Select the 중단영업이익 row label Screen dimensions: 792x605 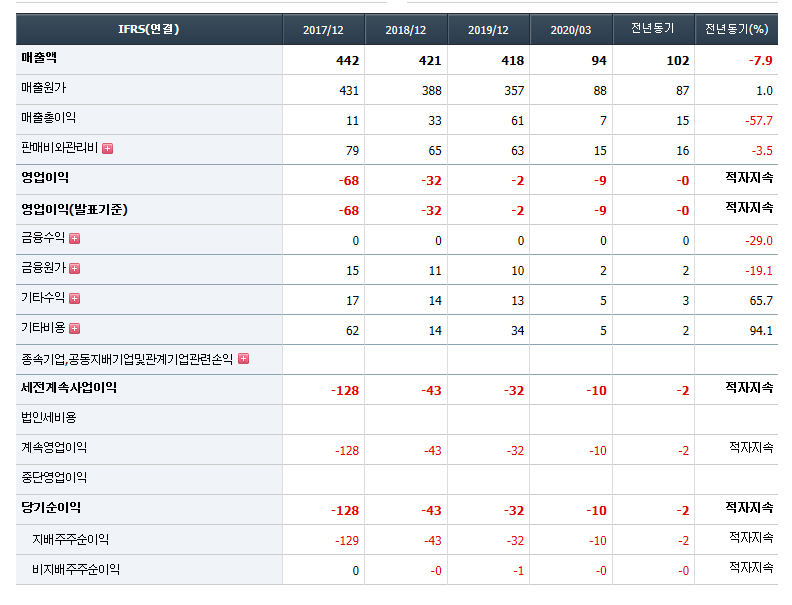[x=54, y=478]
